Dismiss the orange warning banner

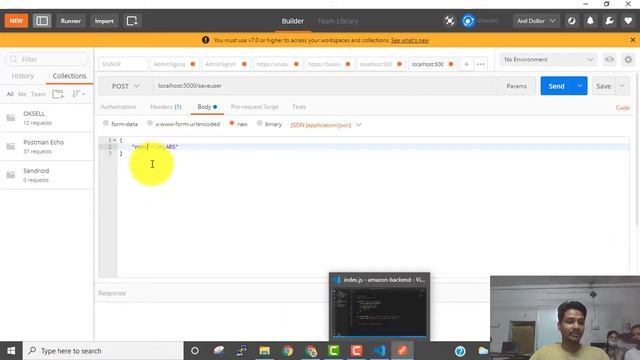click(633, 40)
